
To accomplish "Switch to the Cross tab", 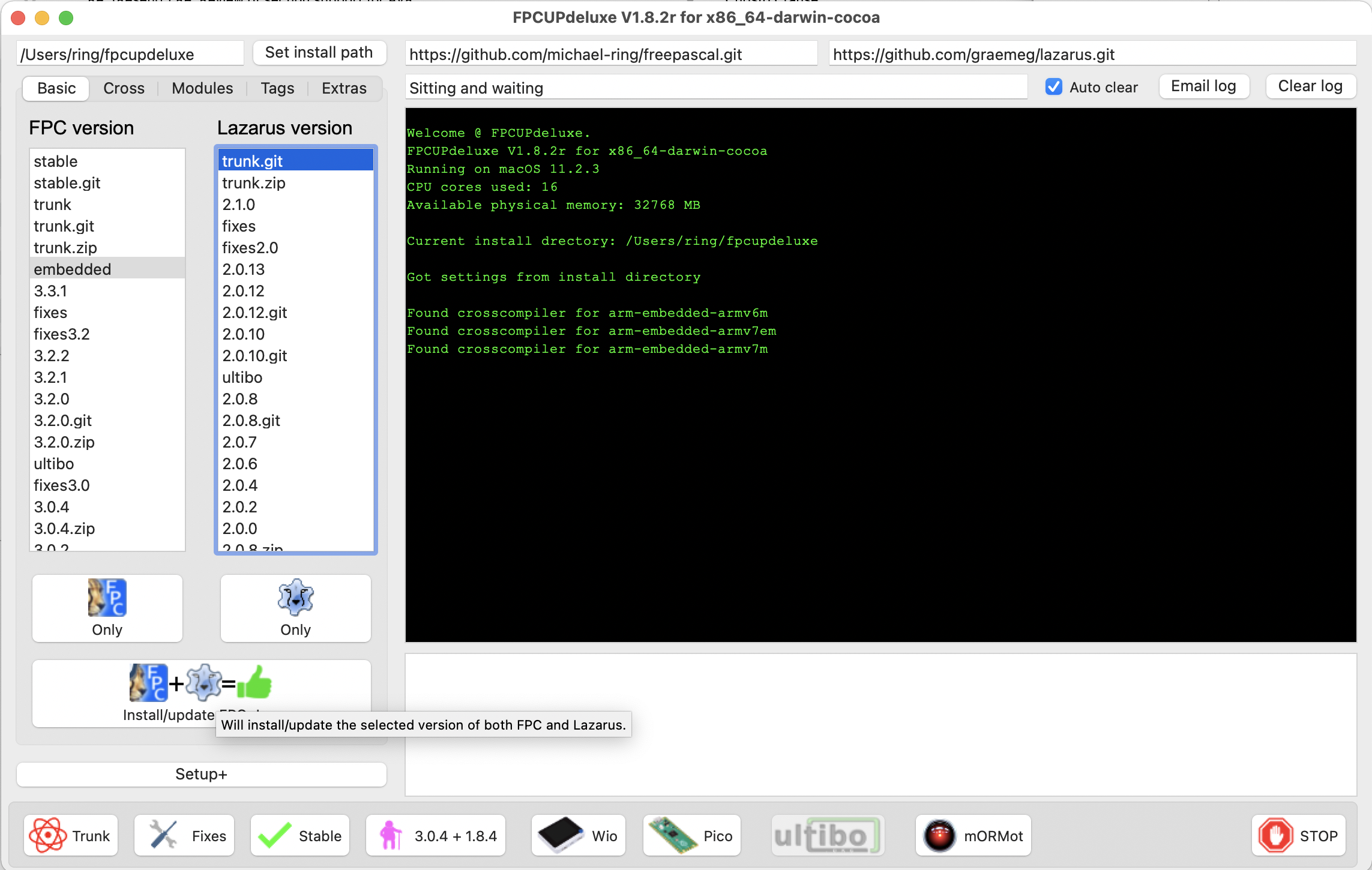I will pos(124,88).
